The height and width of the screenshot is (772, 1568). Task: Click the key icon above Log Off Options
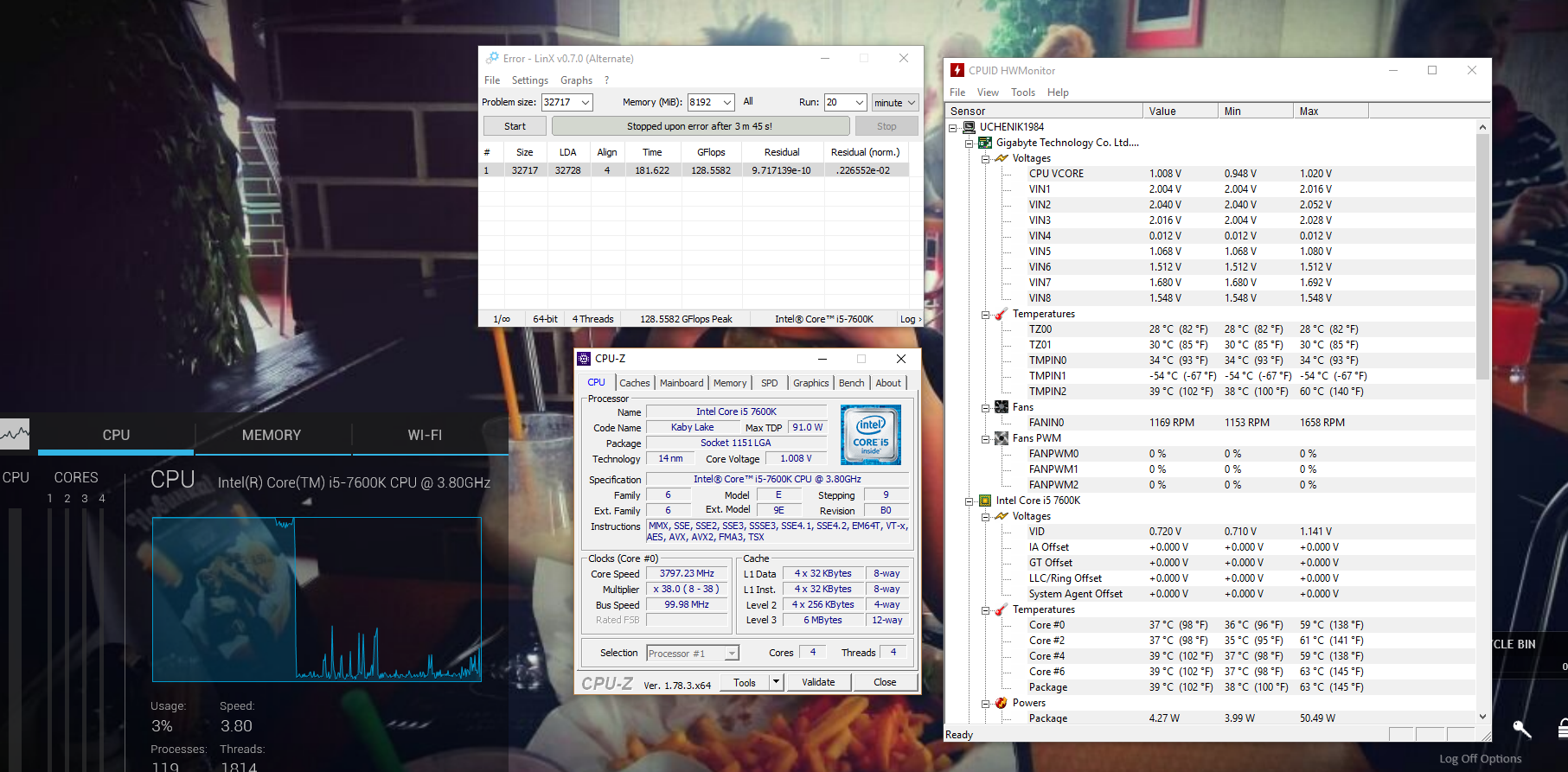pyautogui.click(x=1522, y=729)
